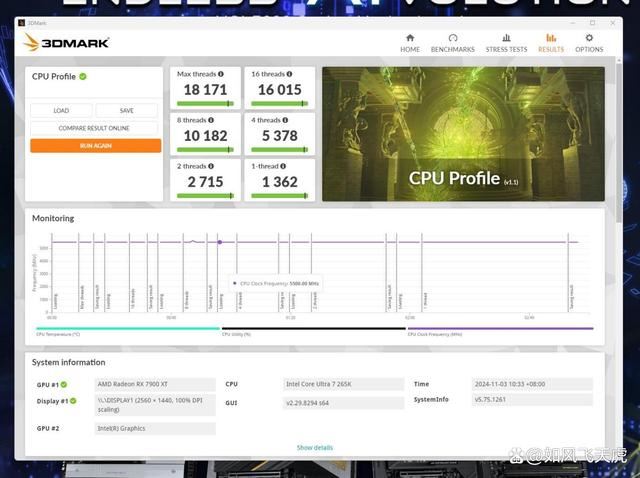The height and width of the screenshot is (478, 640).
Task: Select the Intel(R) Graphics field
Action: click(155, 428)
